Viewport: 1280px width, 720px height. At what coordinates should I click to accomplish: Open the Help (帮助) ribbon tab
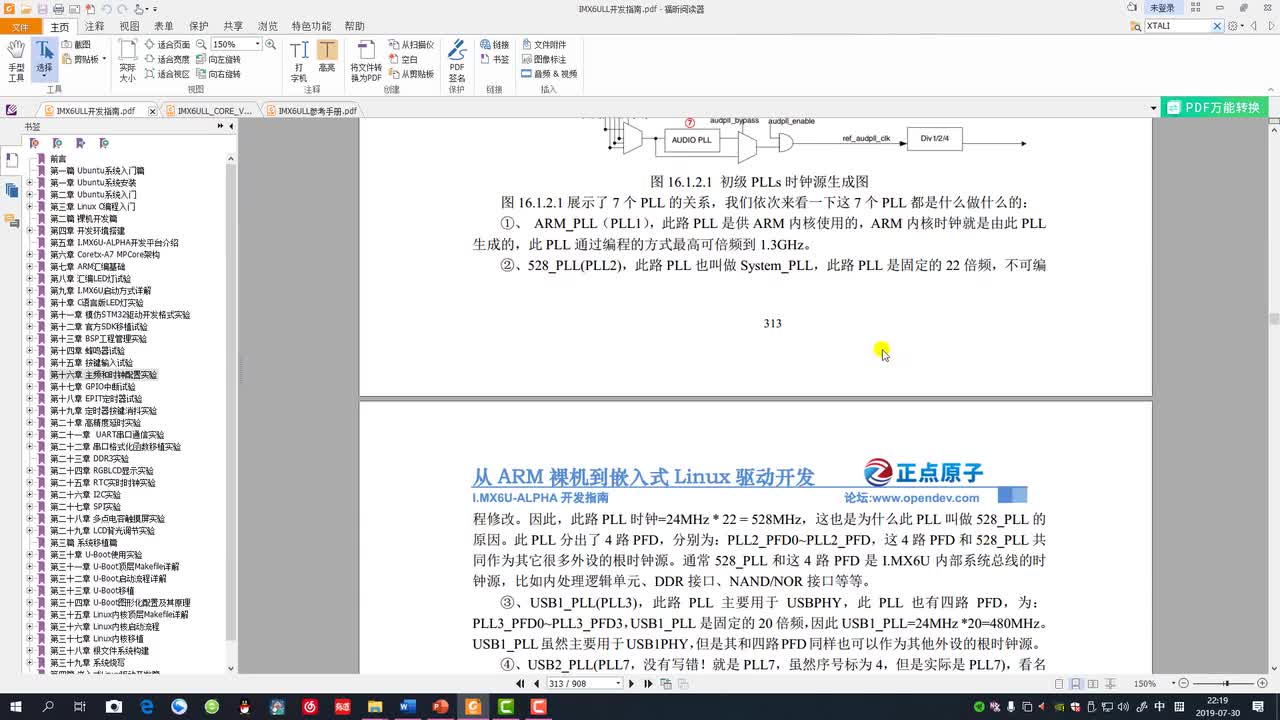(354, 26)
